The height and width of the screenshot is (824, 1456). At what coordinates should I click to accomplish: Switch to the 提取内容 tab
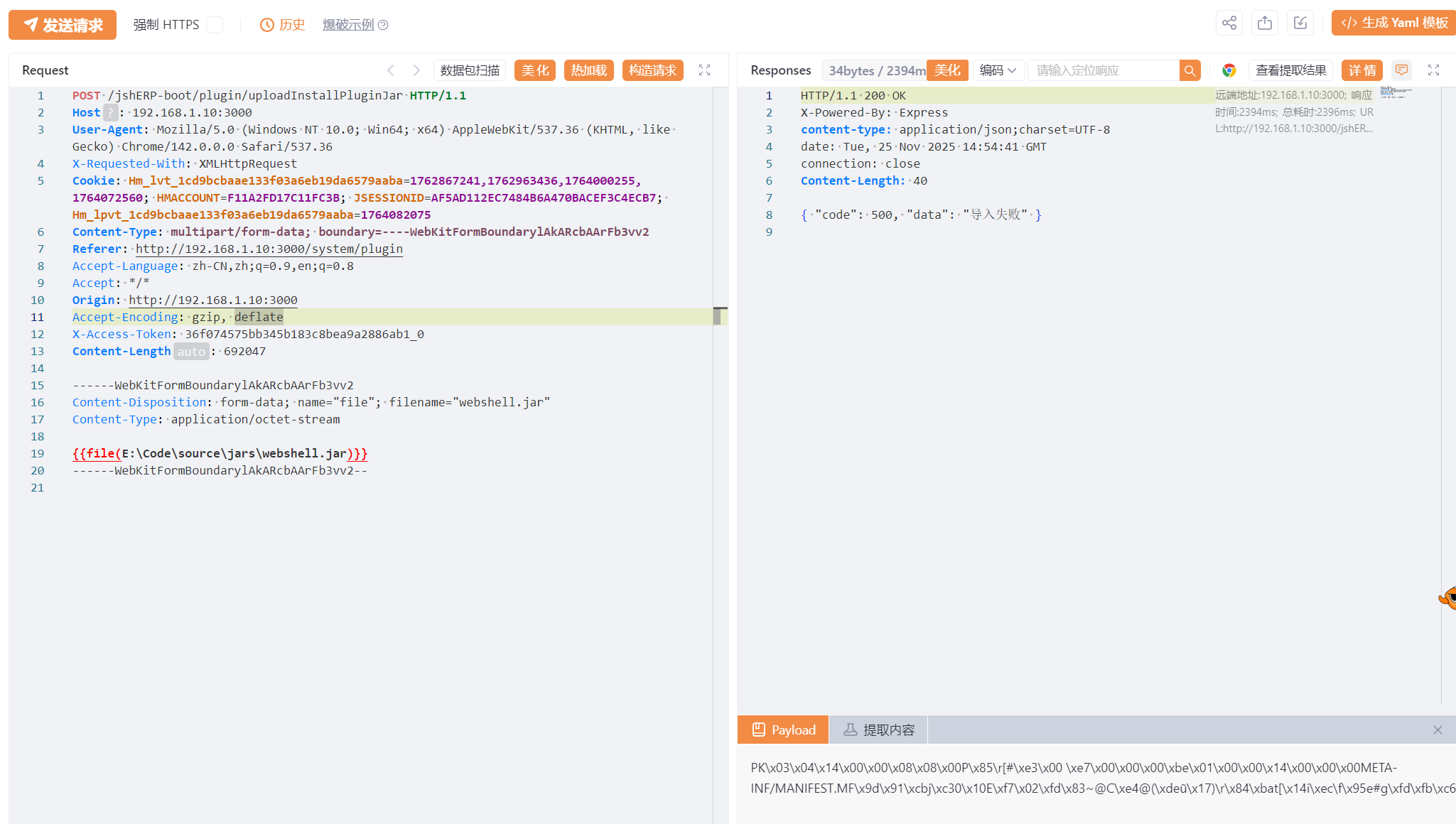click(x=878, y=730)
